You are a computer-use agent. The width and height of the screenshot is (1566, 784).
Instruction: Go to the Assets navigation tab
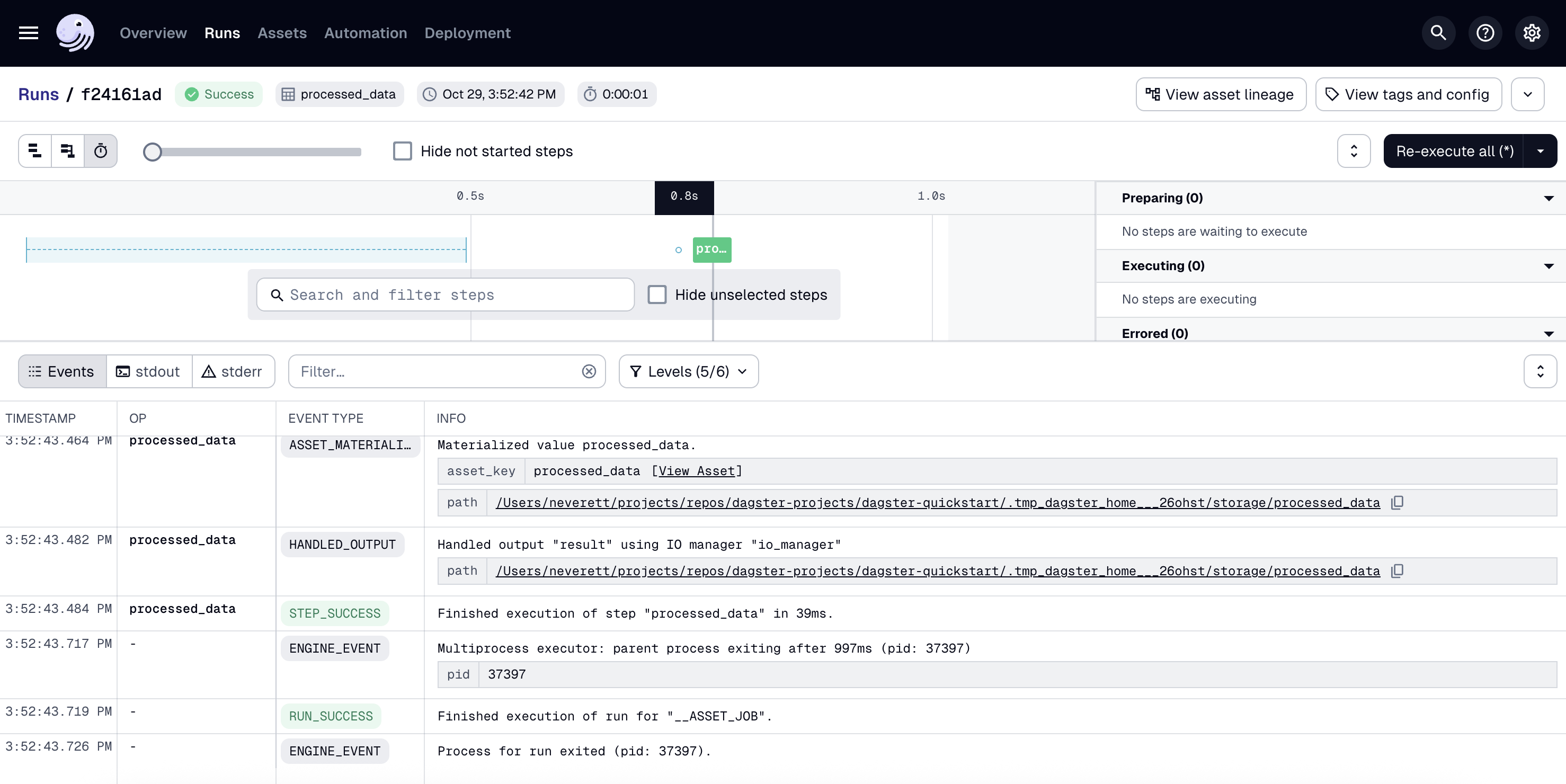(282, 33)
